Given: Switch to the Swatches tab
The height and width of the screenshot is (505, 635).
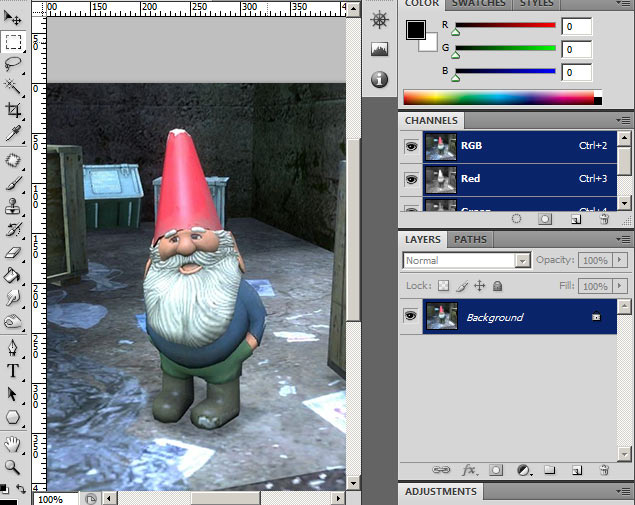Looking at the screenshot, I should 479,3.
